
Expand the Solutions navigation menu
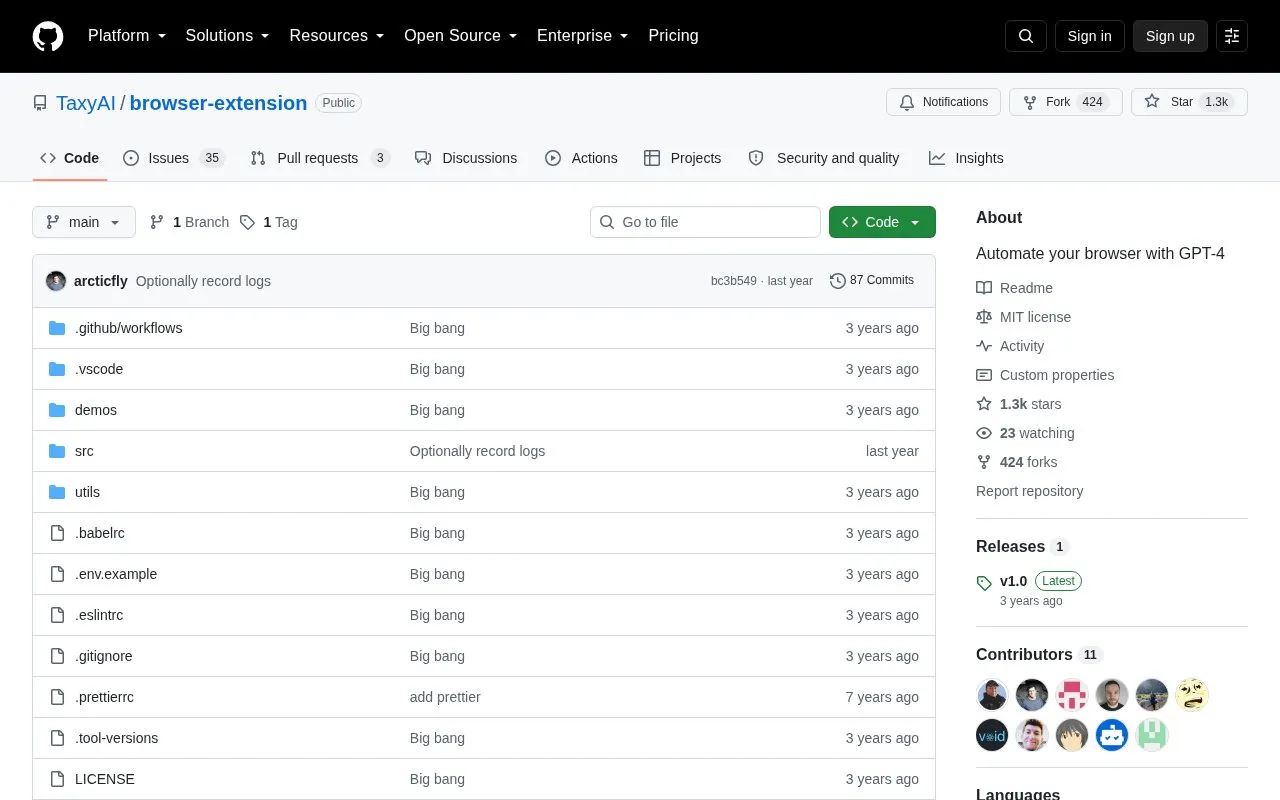pos(228,36)
